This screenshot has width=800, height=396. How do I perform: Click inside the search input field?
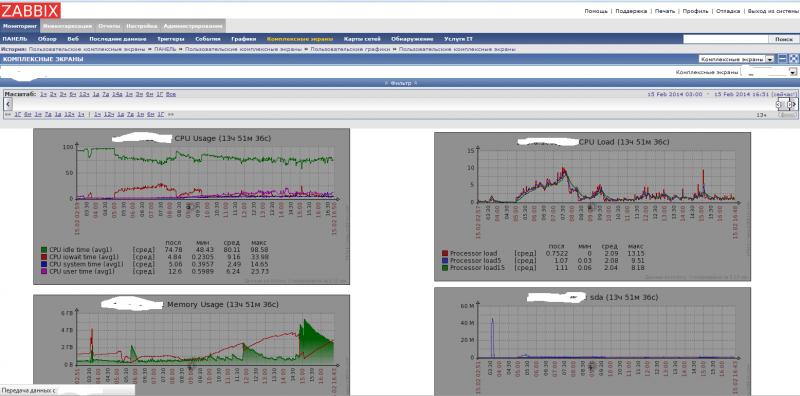726,39
